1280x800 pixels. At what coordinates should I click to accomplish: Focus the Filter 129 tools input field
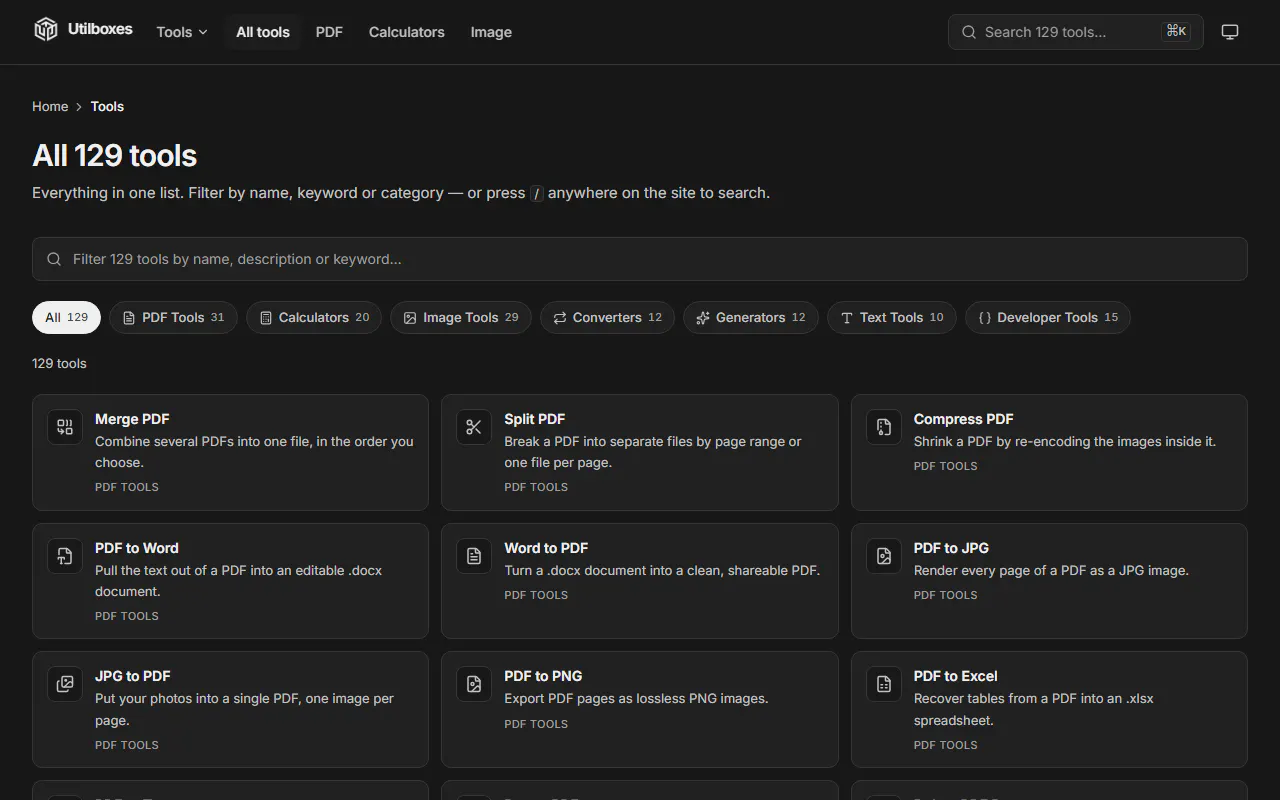[640, 259]
